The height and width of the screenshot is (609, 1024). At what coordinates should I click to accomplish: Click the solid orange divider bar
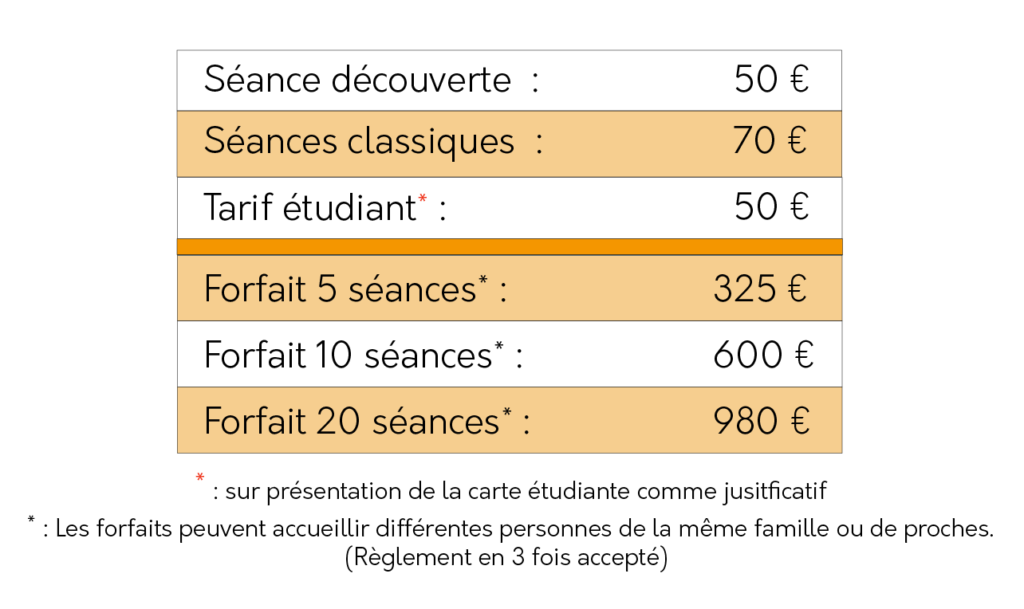coord(509,247)
